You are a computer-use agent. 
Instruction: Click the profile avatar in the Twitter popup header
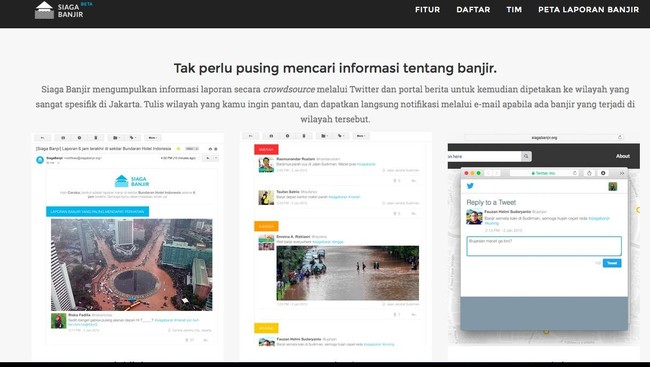[613, 186]
